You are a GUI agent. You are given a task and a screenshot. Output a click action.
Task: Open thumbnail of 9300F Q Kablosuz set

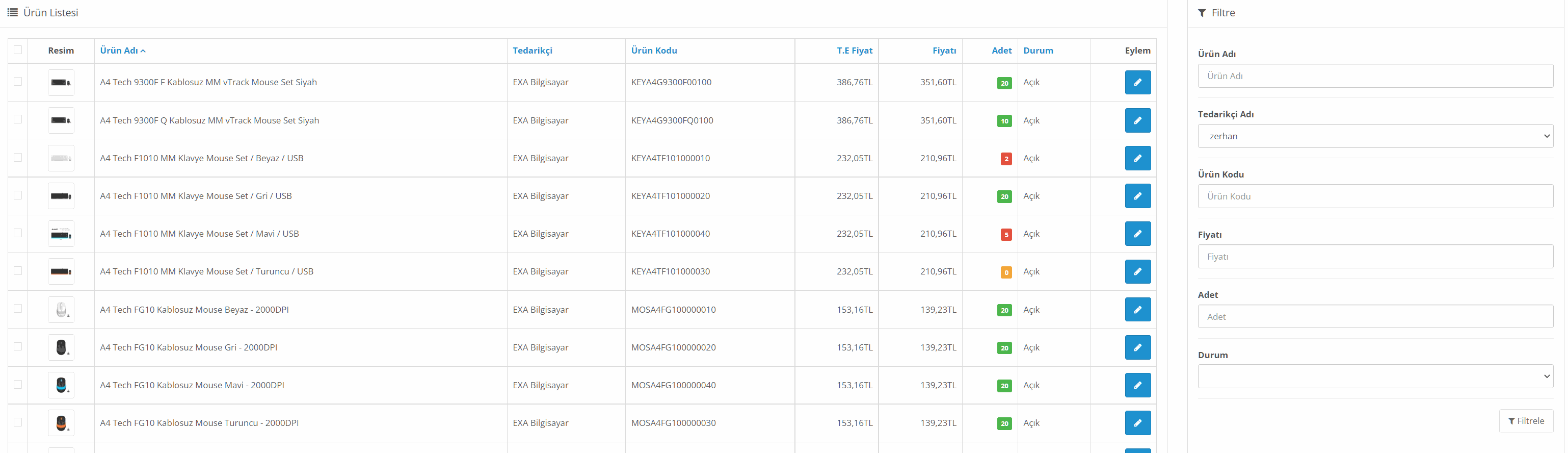tap(61, 120)
